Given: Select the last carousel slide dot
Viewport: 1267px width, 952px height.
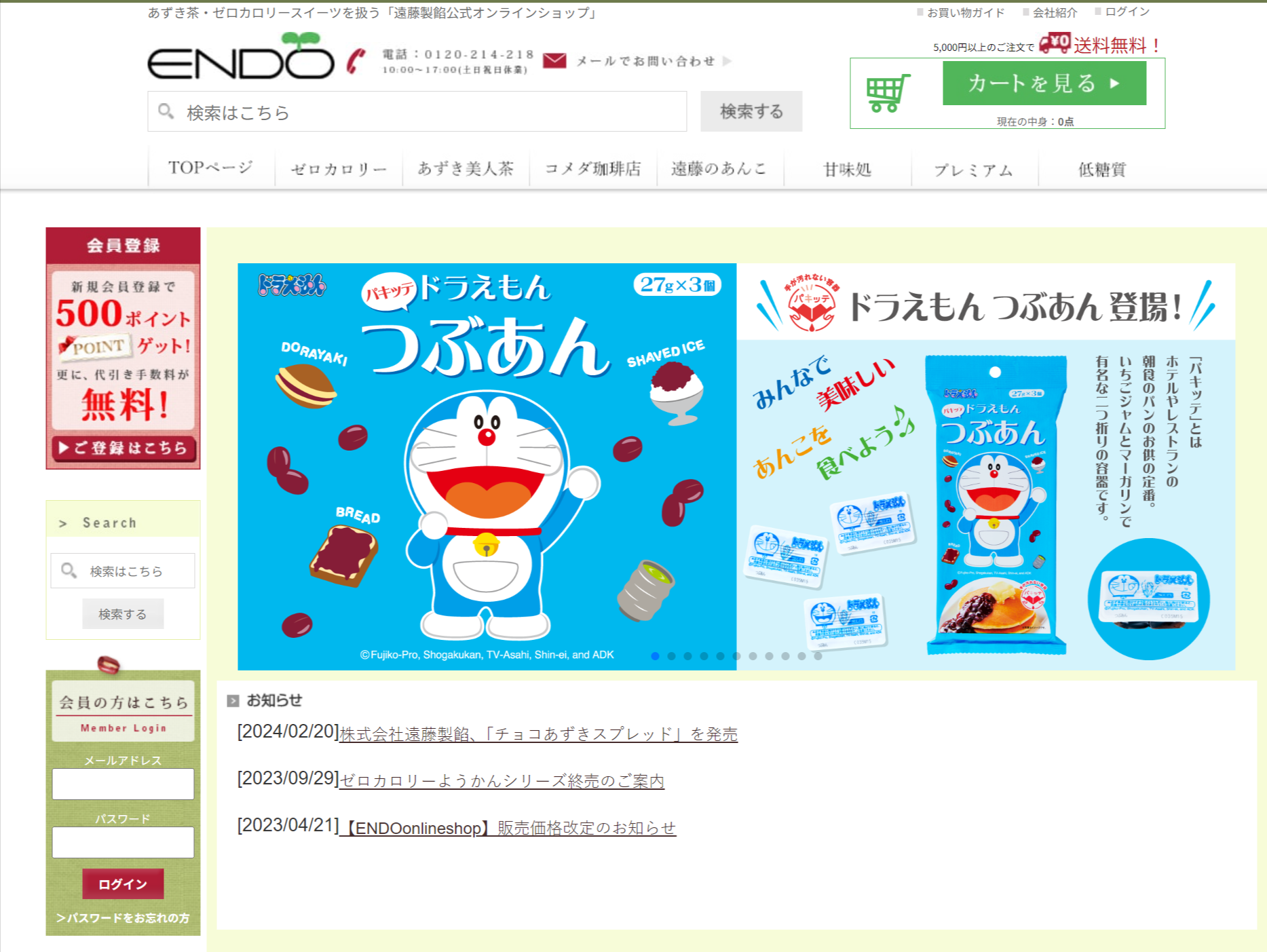Looking at the screenshot, I should (x=818, y=656).
